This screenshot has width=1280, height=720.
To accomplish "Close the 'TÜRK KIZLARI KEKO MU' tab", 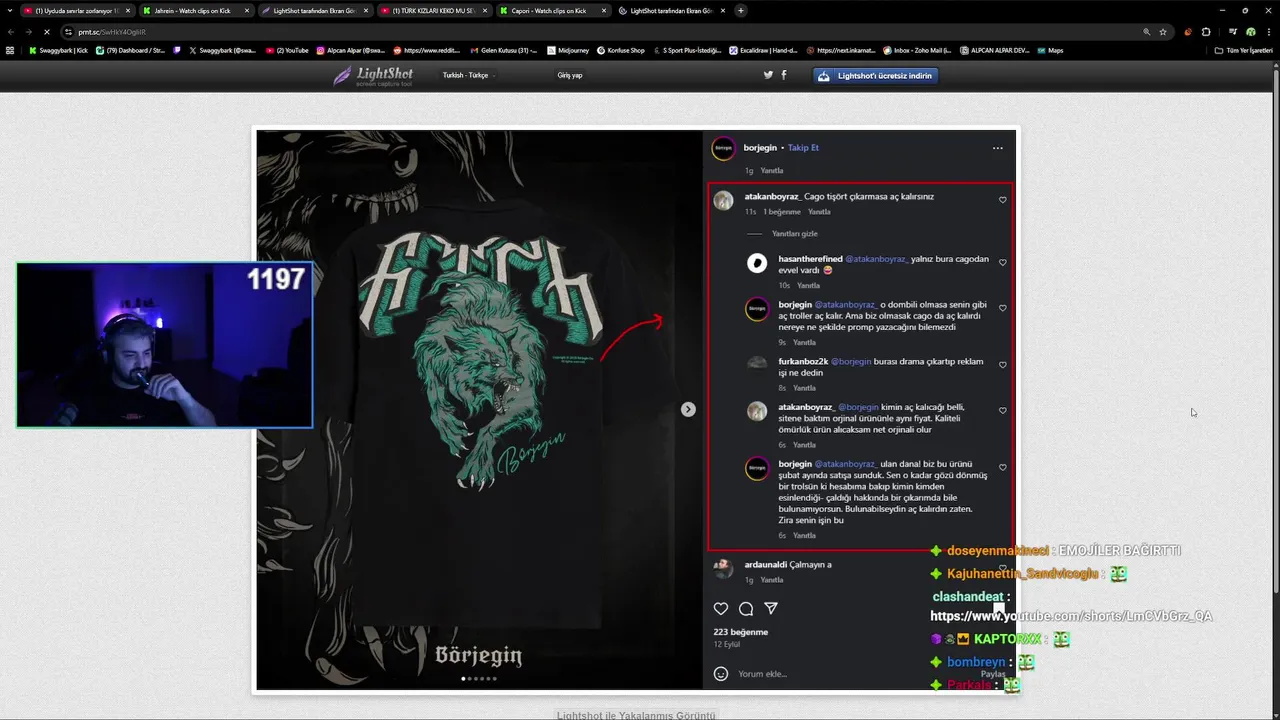I will pyautogui.click(x=484, y=10).
